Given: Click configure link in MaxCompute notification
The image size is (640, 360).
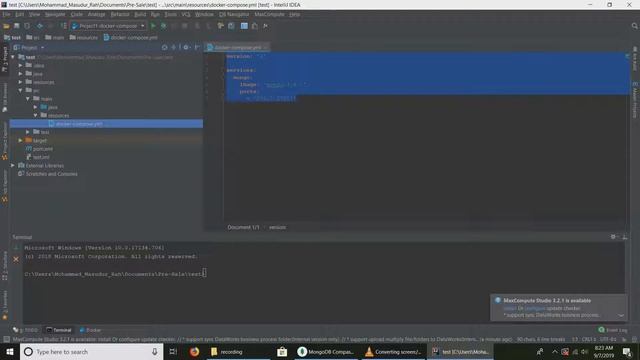Looking at the screenshot, I should pos(535,308).
